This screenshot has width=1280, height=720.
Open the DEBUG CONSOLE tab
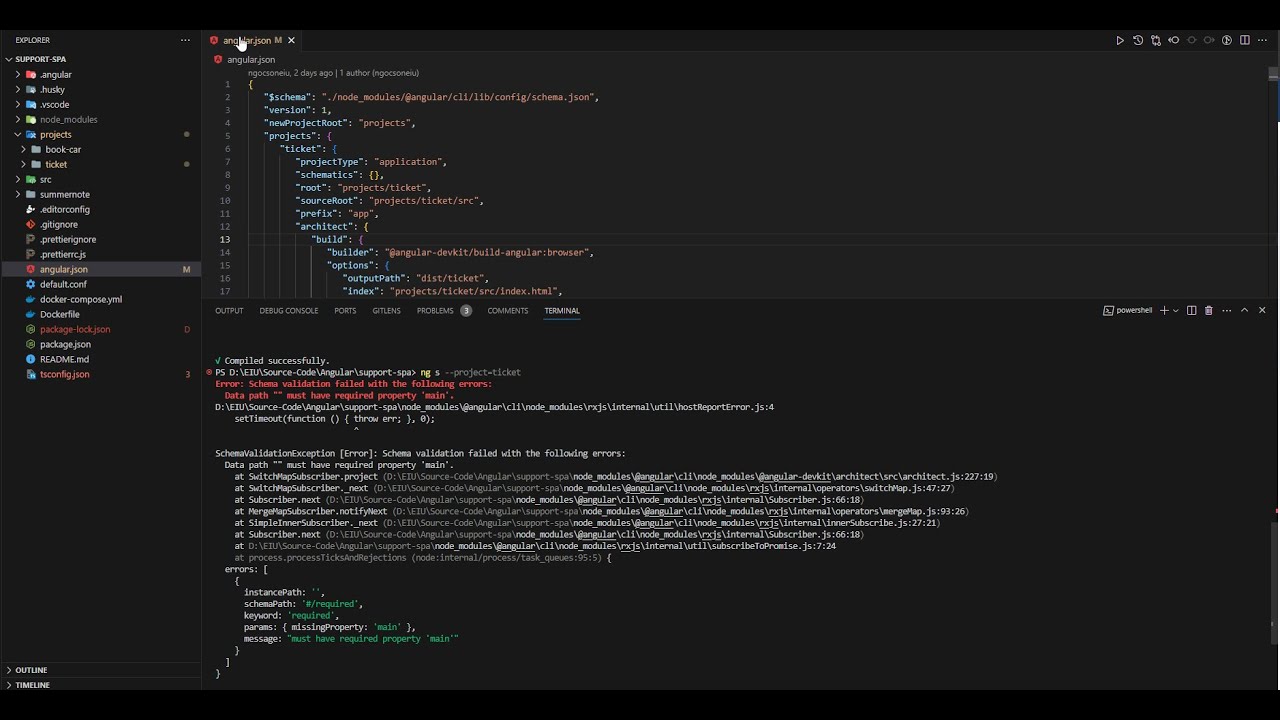[x=289, y=311]
